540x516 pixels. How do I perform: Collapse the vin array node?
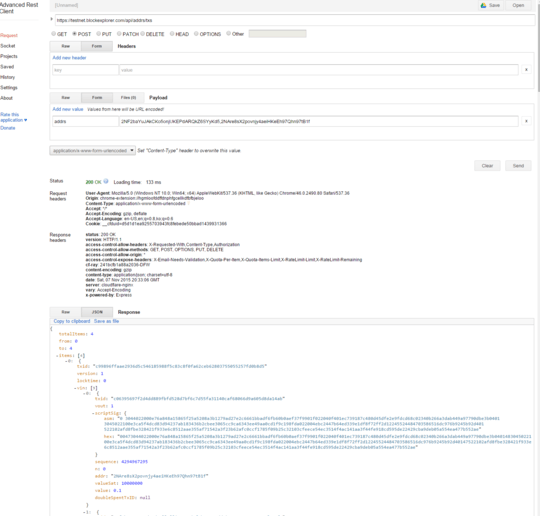(x=75, y=388)
